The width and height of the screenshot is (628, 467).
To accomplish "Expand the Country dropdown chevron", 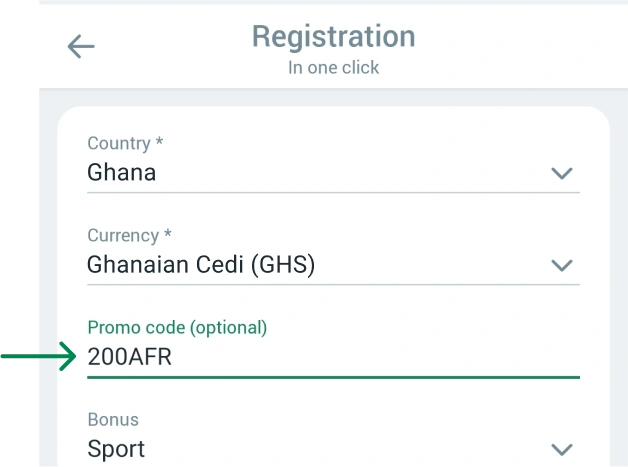I will [x=562, y=173].
